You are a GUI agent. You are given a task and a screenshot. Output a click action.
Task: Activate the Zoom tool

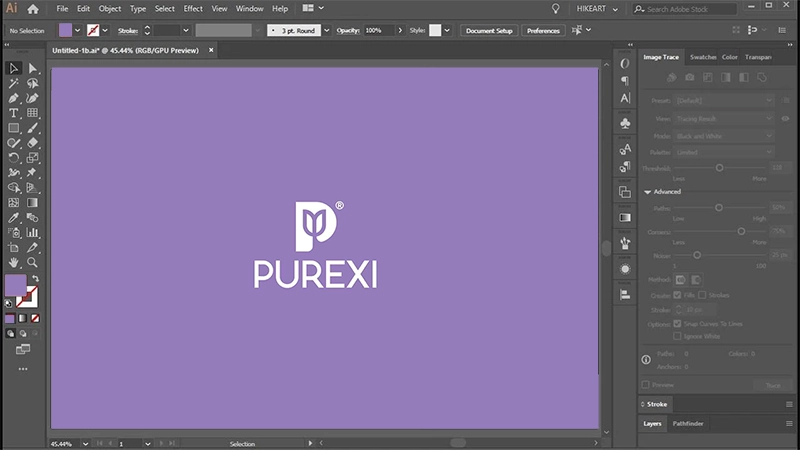[32, 262]
